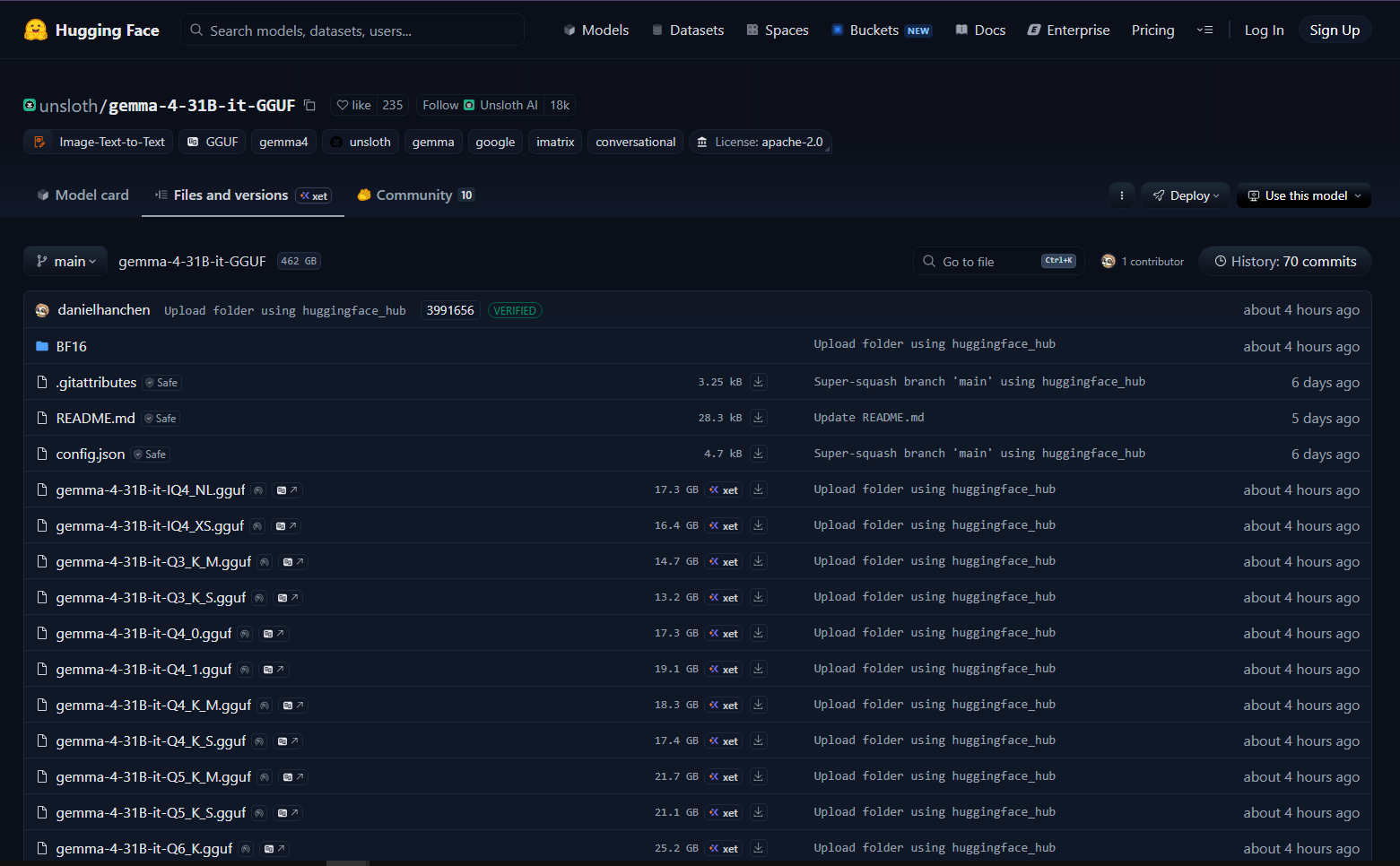Copy the model name with the copy icon
The width and height of the screenshot is (1400, 866).
(x=309, y=105)
